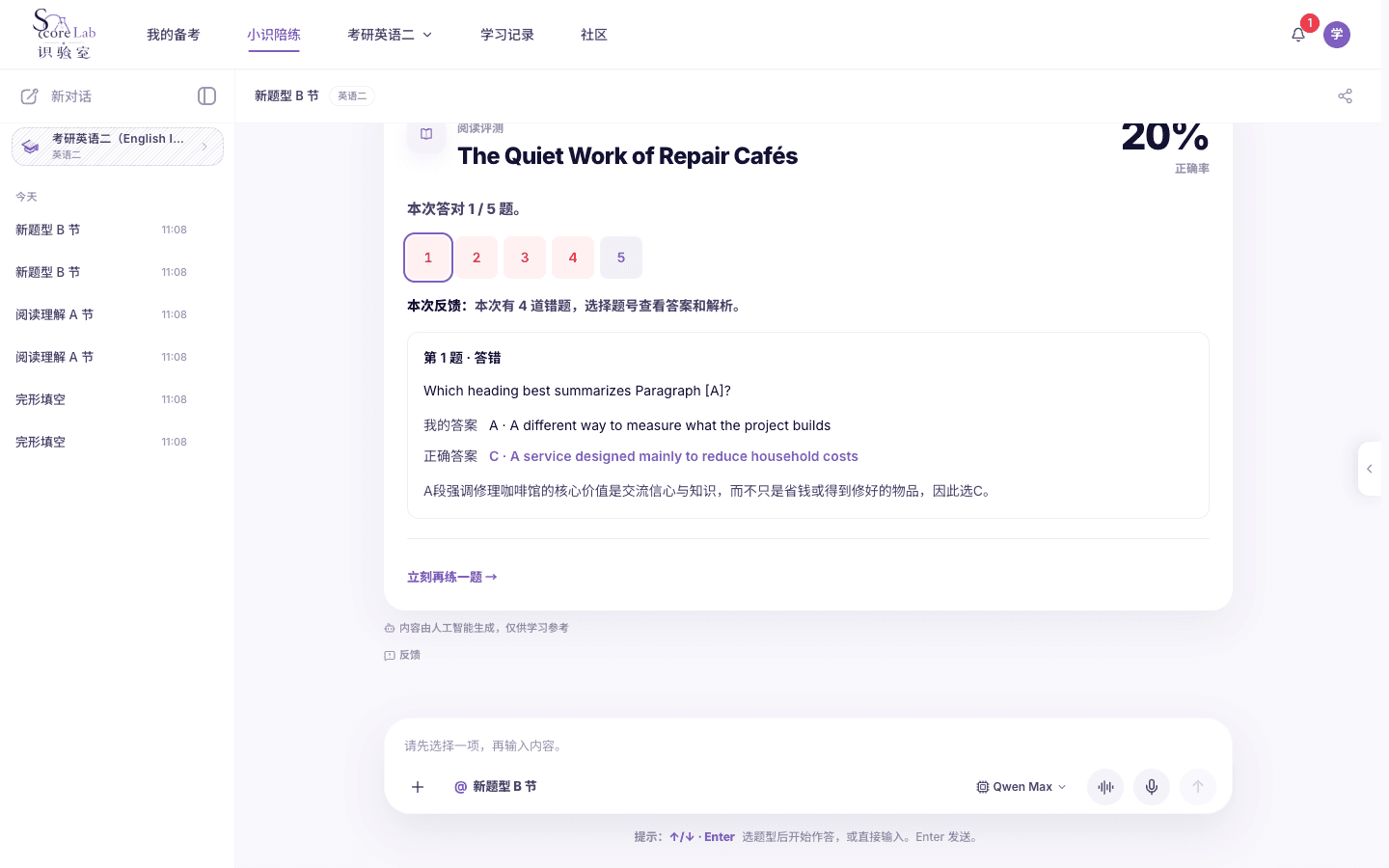The height and width of the screenshot is (868, 1389).
Task: Select question number 4
Action: (573, 258)
